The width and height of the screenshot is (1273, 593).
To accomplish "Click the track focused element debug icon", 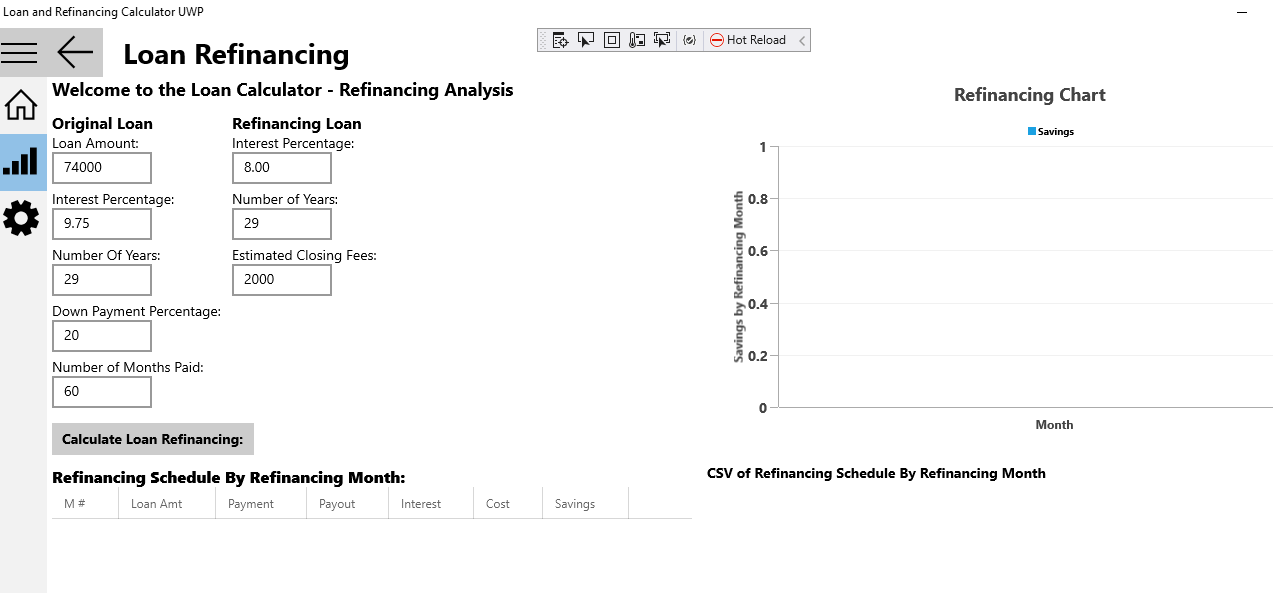I will [637, 40].
